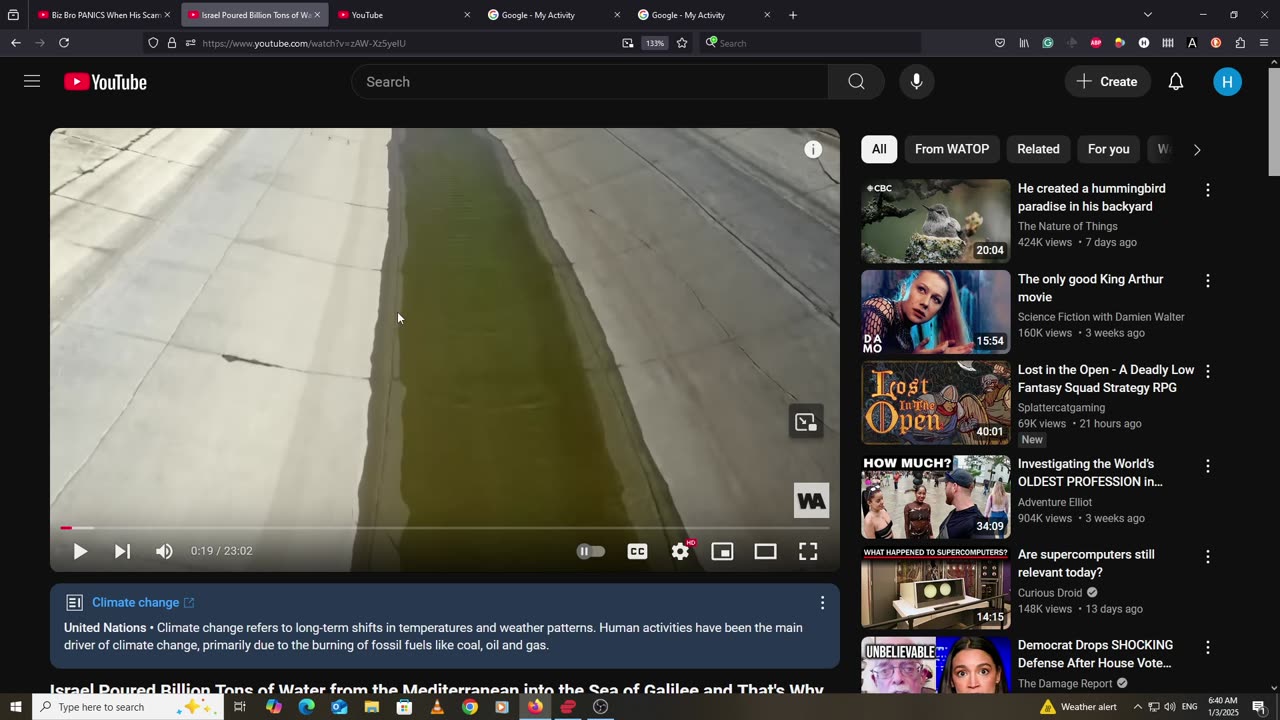
Task: Open the Grammarly extension icon
Action: [1047, 43]
